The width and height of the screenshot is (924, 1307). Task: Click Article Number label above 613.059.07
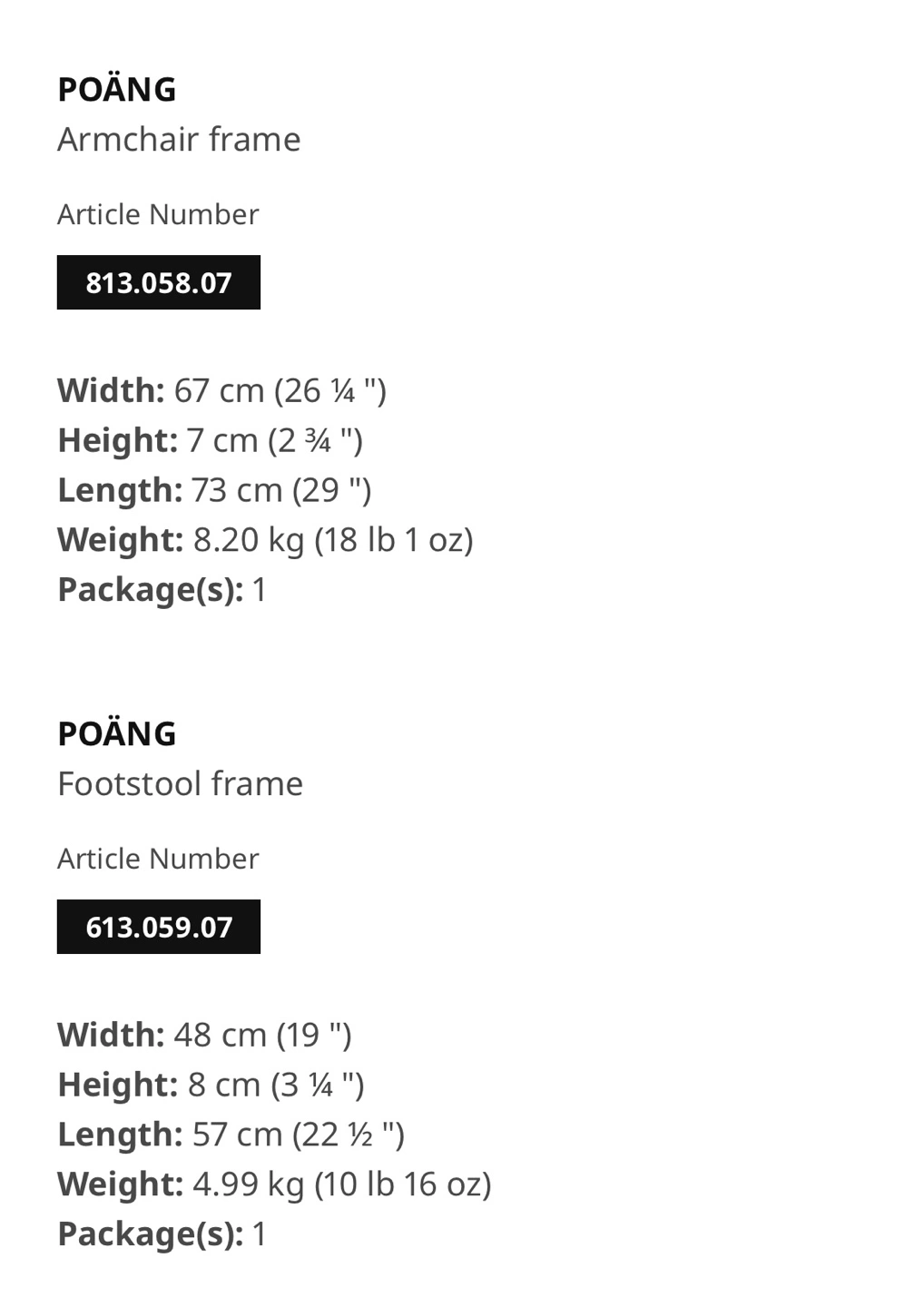158,859
